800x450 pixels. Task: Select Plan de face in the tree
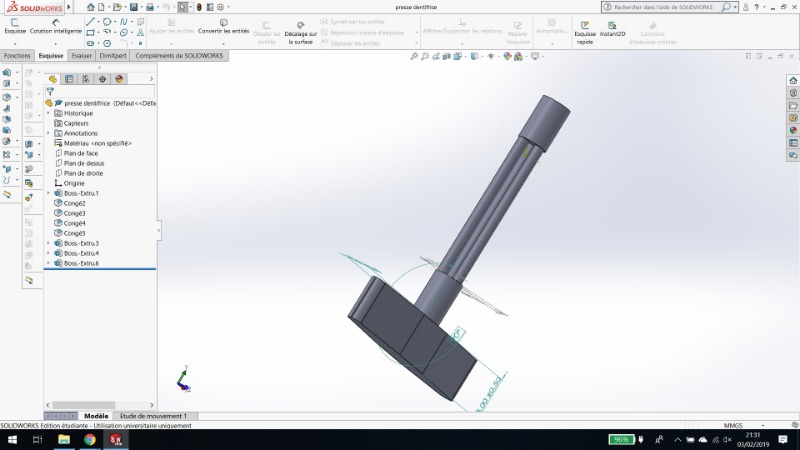(x=81, y=153)
